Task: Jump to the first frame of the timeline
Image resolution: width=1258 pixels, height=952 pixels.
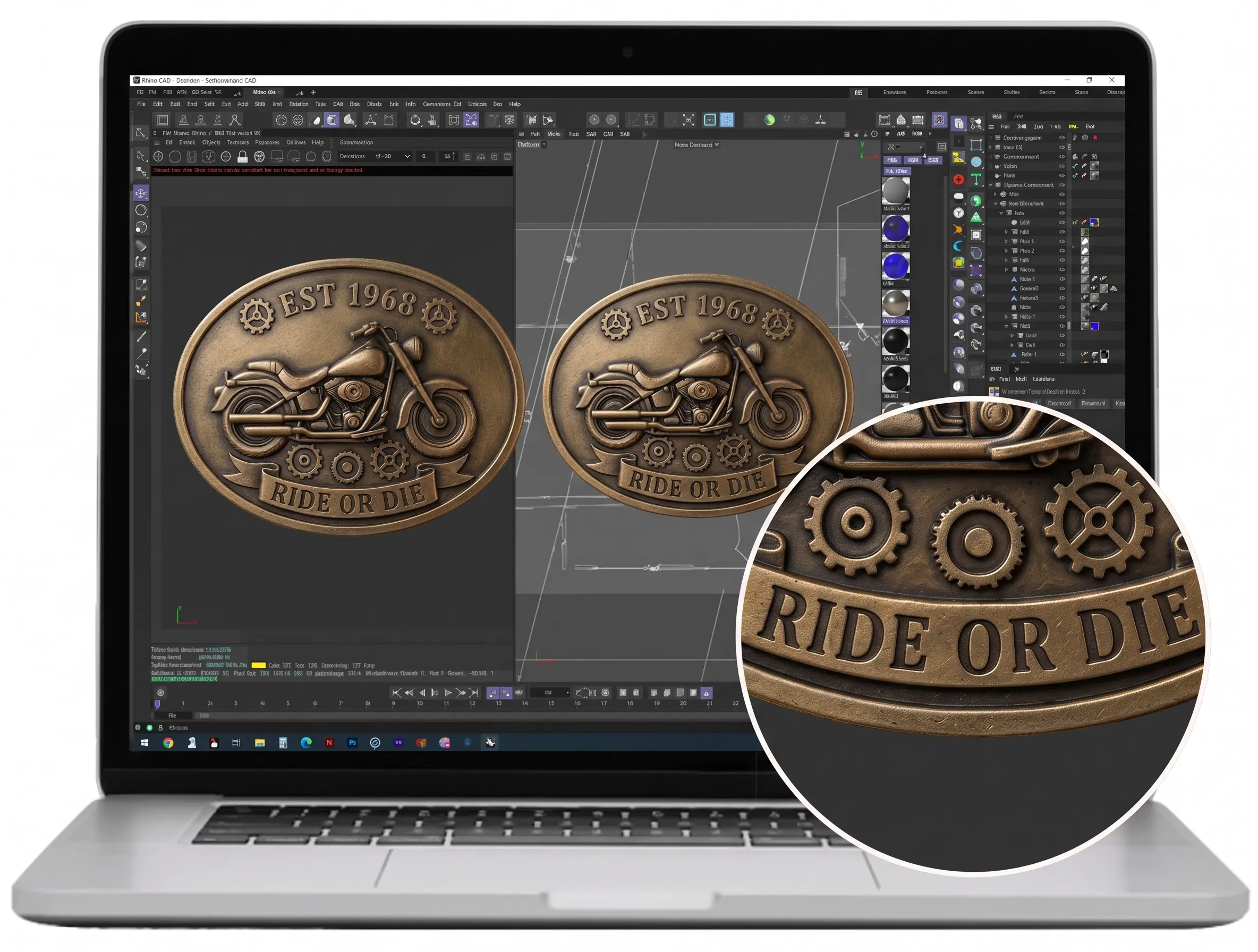Action: pos(396,693)
